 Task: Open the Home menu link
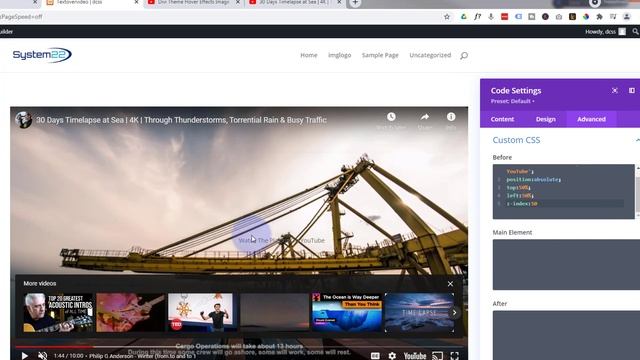pos(309,55)
